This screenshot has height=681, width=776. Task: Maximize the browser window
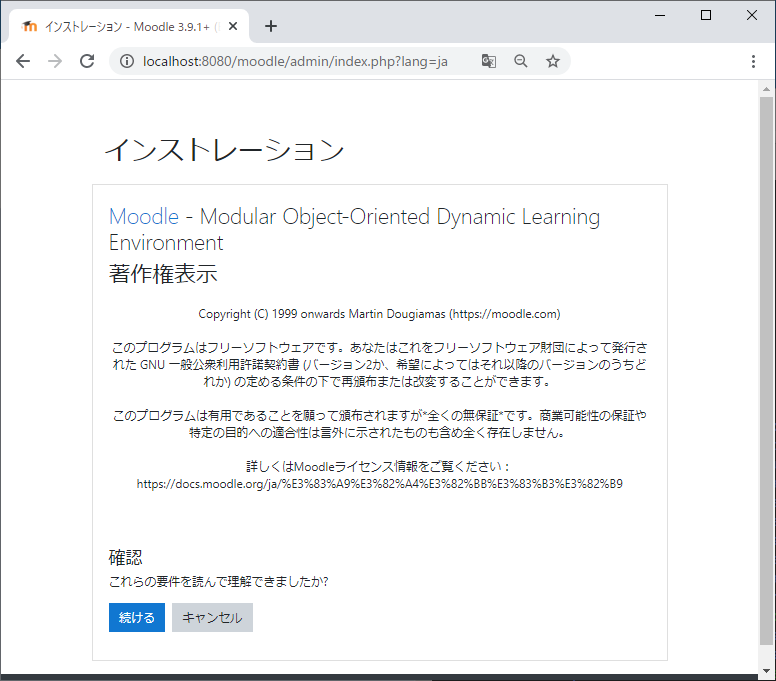coord(706,15)
